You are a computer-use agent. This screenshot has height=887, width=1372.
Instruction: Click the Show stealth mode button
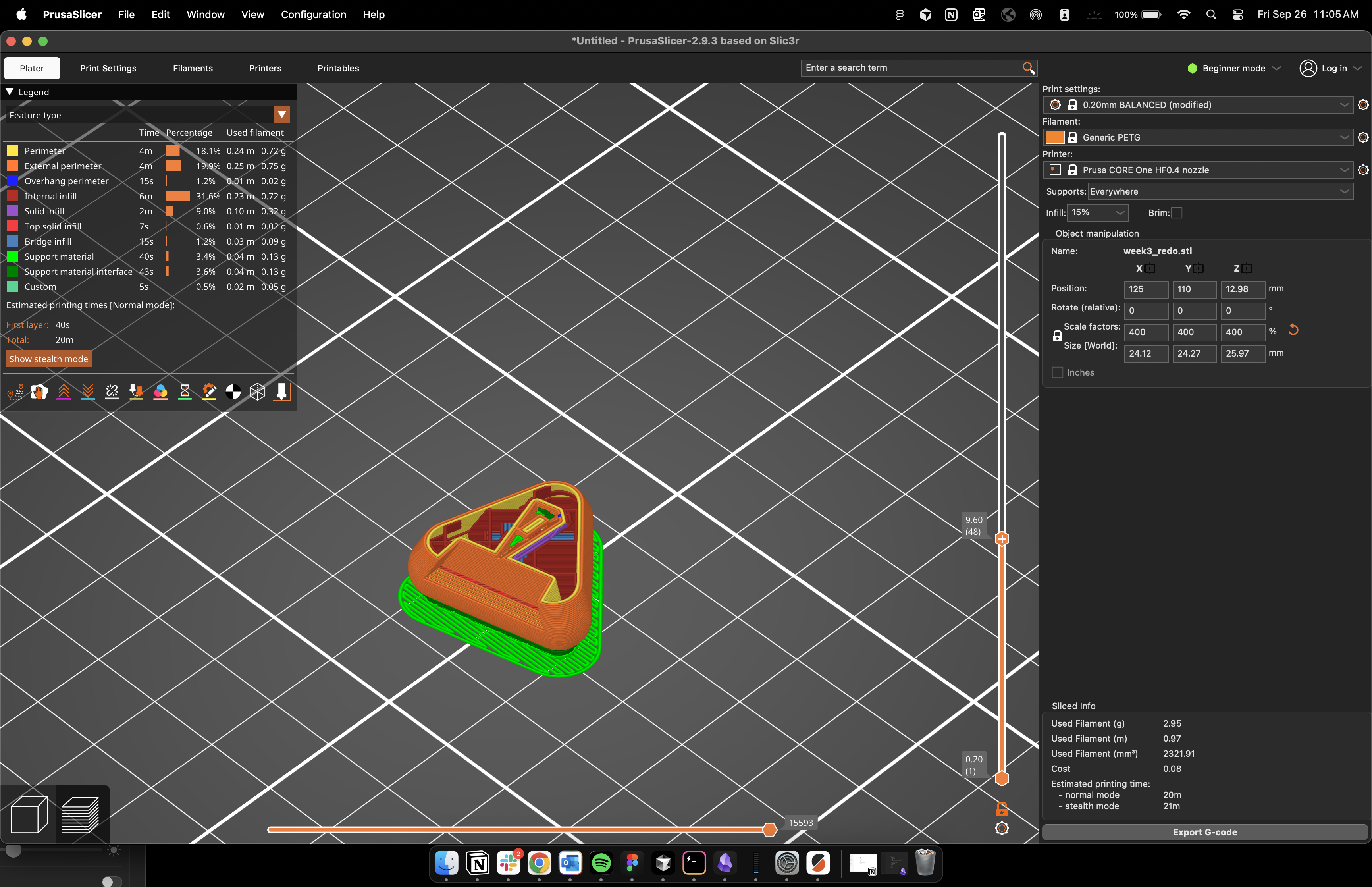pos(49,359)
